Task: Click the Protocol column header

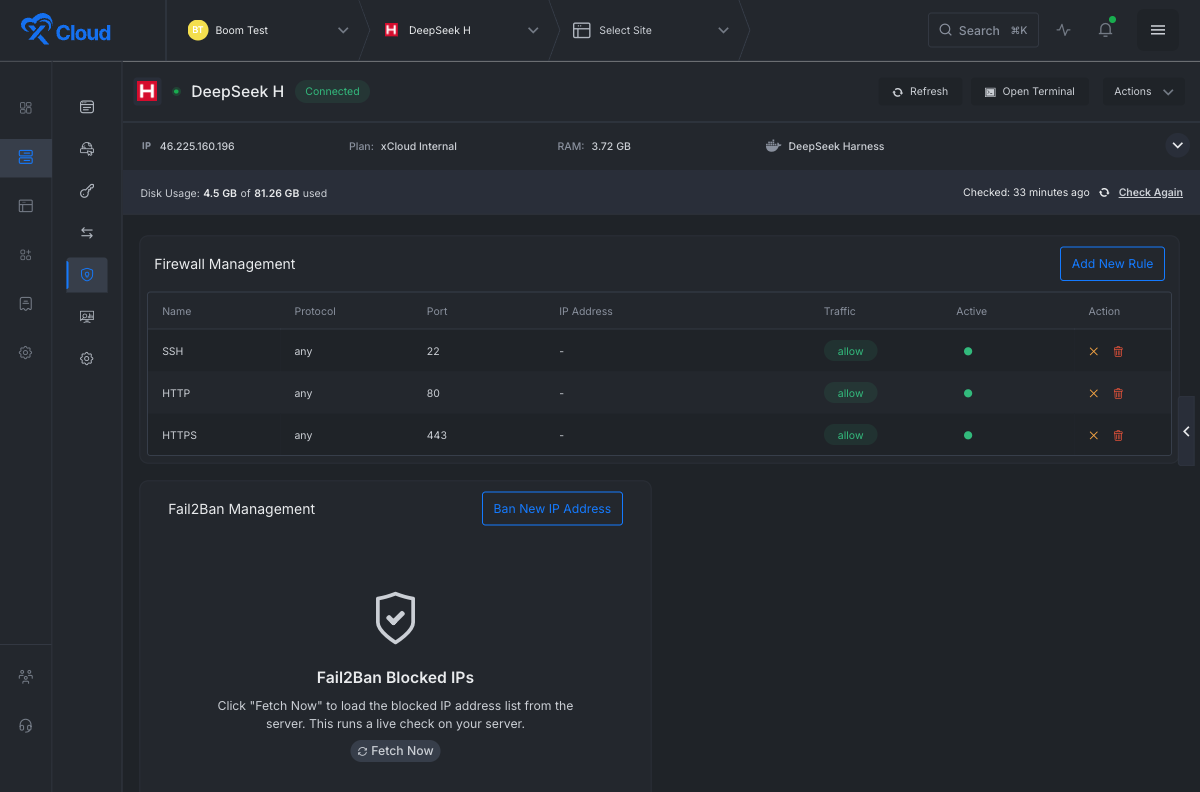Action: pyautogui.click(x=315, y=311)
